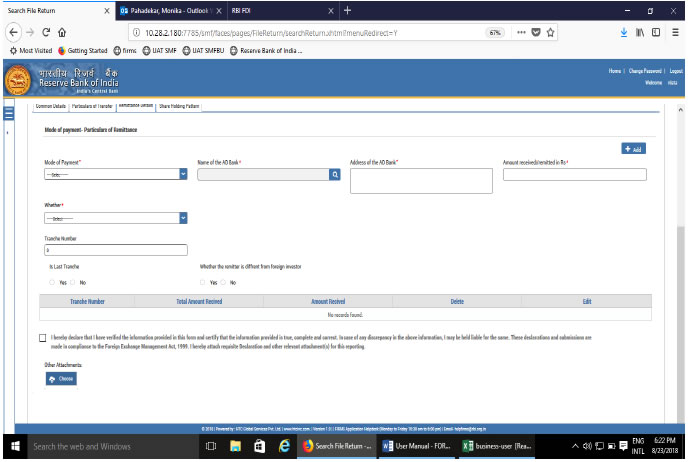Launch Internet Explorer from the taskbar
The image size is (688, 462).
284,446
